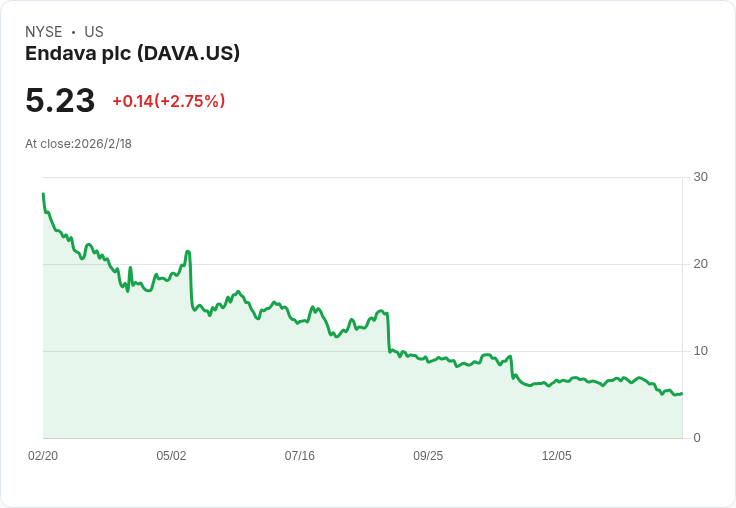The image size is (736, 508).
Task: Click the 07/16 date axis label
Action: [299, 455]
